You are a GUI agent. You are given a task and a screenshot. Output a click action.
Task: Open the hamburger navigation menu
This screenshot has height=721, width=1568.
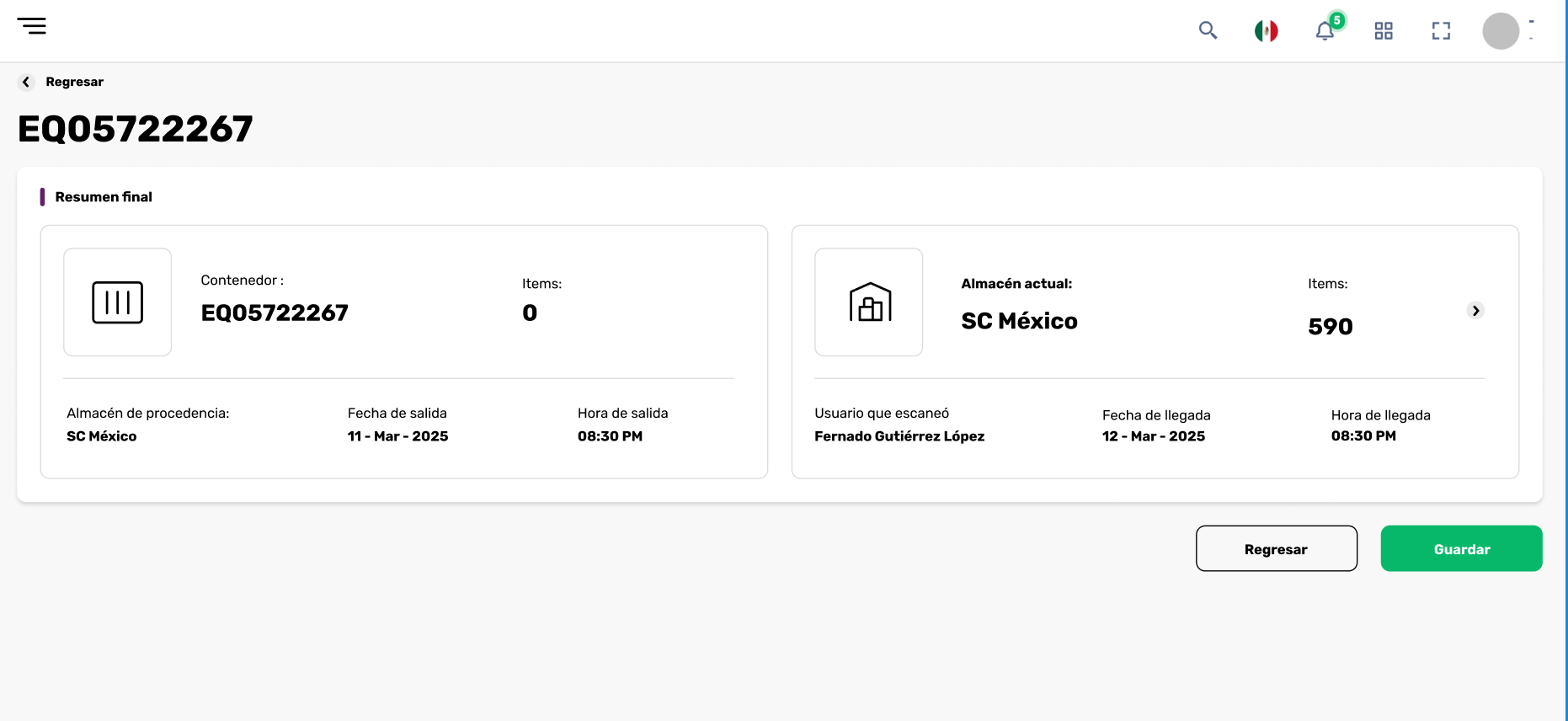click(x=32, y=26)
